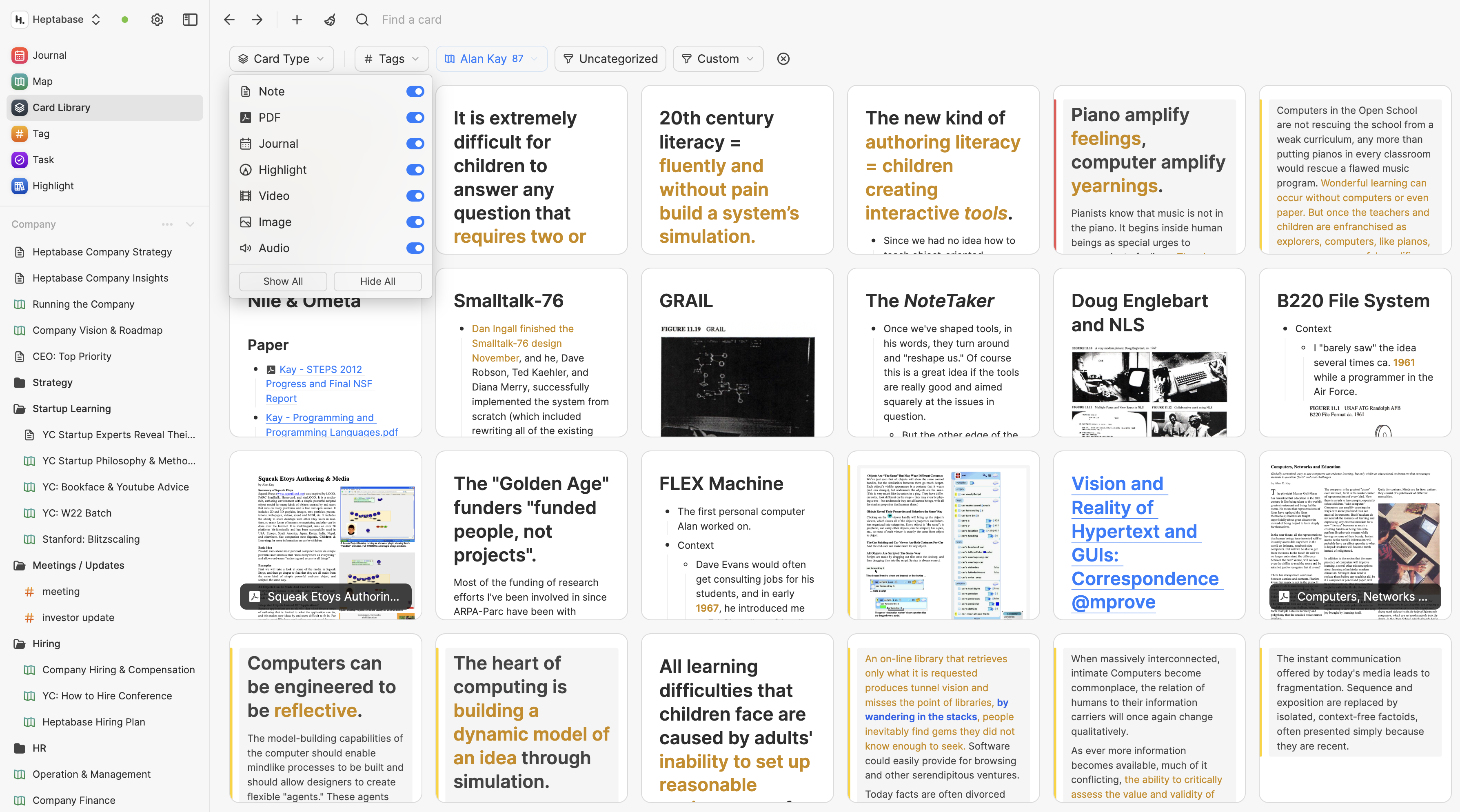Open the B220 File System card
Screen dimensions: 1460x812
tap(1355, 353)
